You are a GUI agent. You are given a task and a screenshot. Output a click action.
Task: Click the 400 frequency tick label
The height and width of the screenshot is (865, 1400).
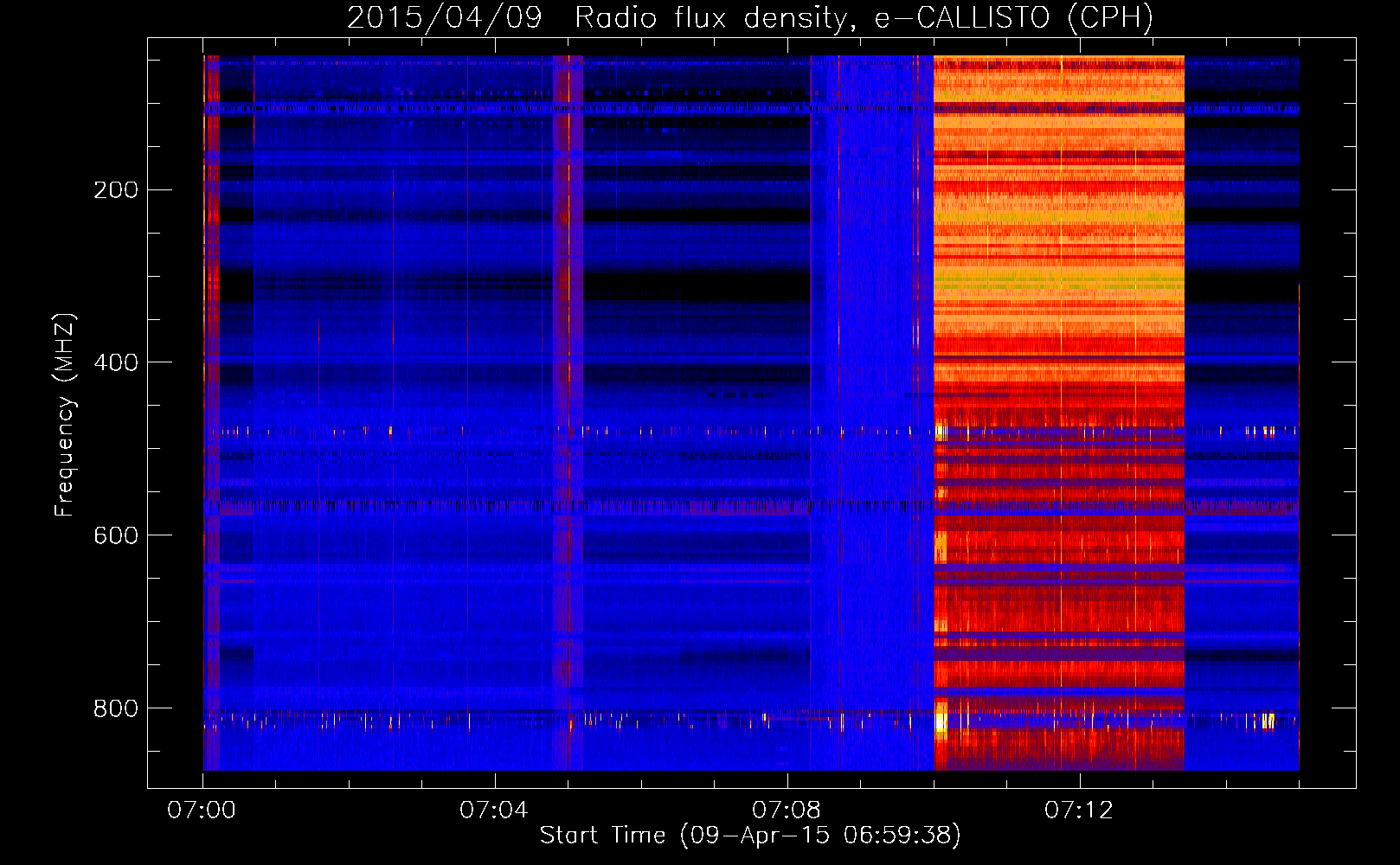(x=116, y=362)
